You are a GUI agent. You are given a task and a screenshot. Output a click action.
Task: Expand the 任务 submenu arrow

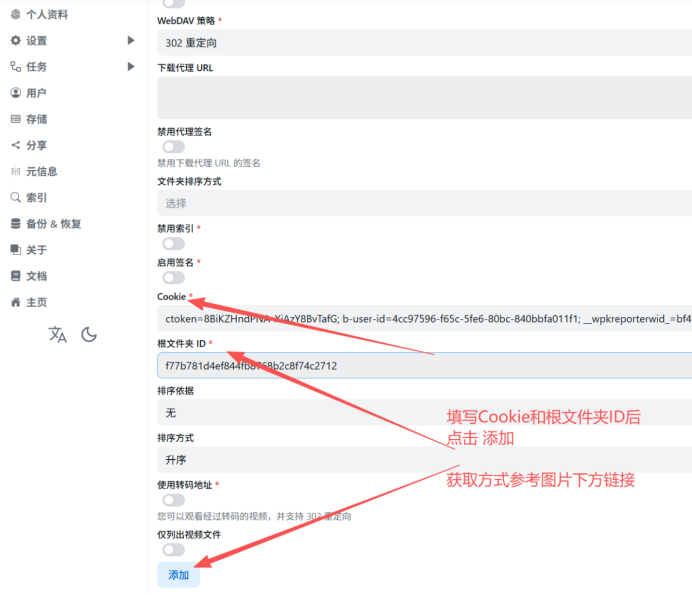pos(131,67)
